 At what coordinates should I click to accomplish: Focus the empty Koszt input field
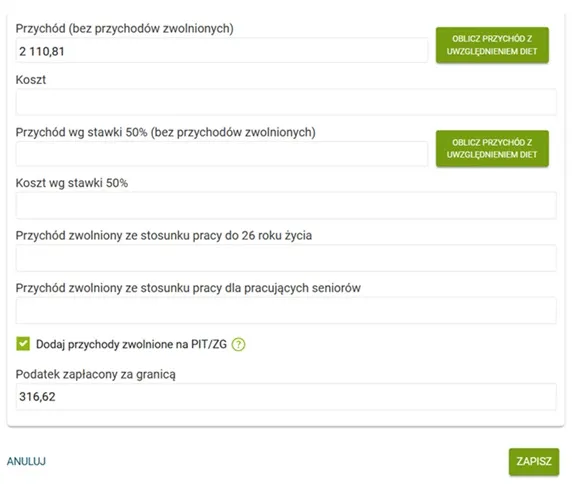(286, 102)
